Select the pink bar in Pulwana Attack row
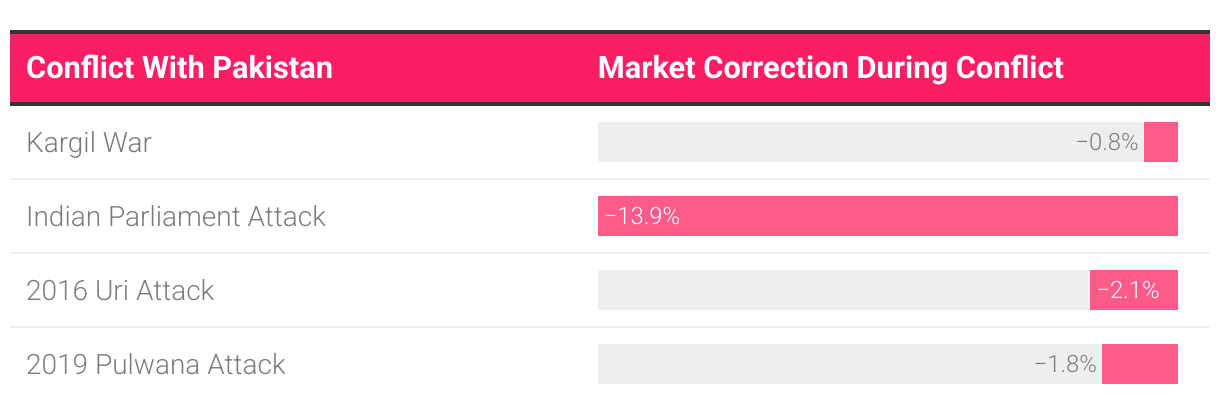Viewport: 1220px width, 410px height. point(1140,364)
